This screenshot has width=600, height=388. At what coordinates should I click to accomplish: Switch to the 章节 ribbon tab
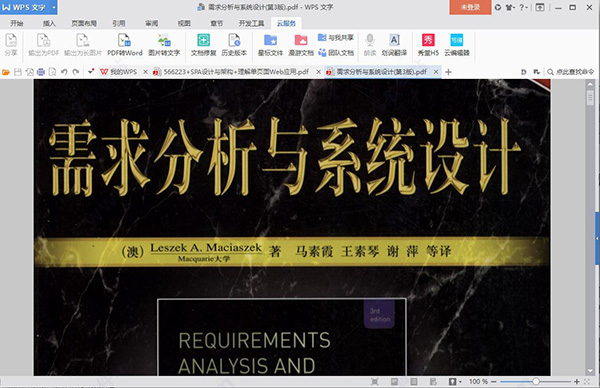pos(217,23)
